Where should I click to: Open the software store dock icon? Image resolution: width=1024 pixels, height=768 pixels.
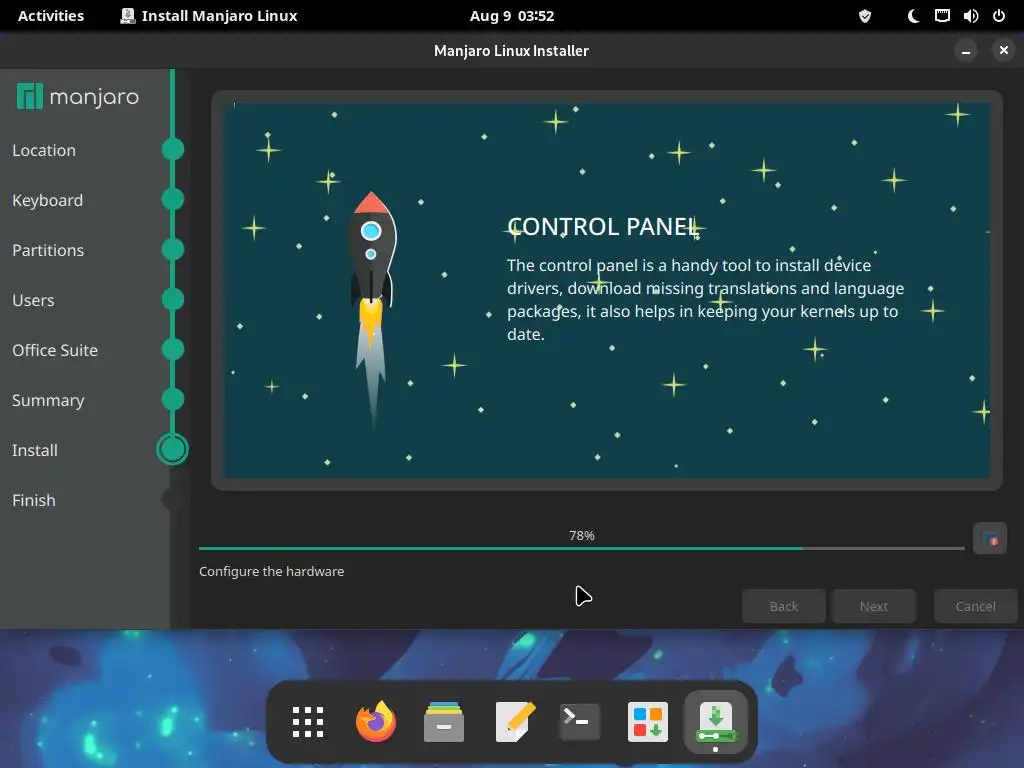click(648, 722)
